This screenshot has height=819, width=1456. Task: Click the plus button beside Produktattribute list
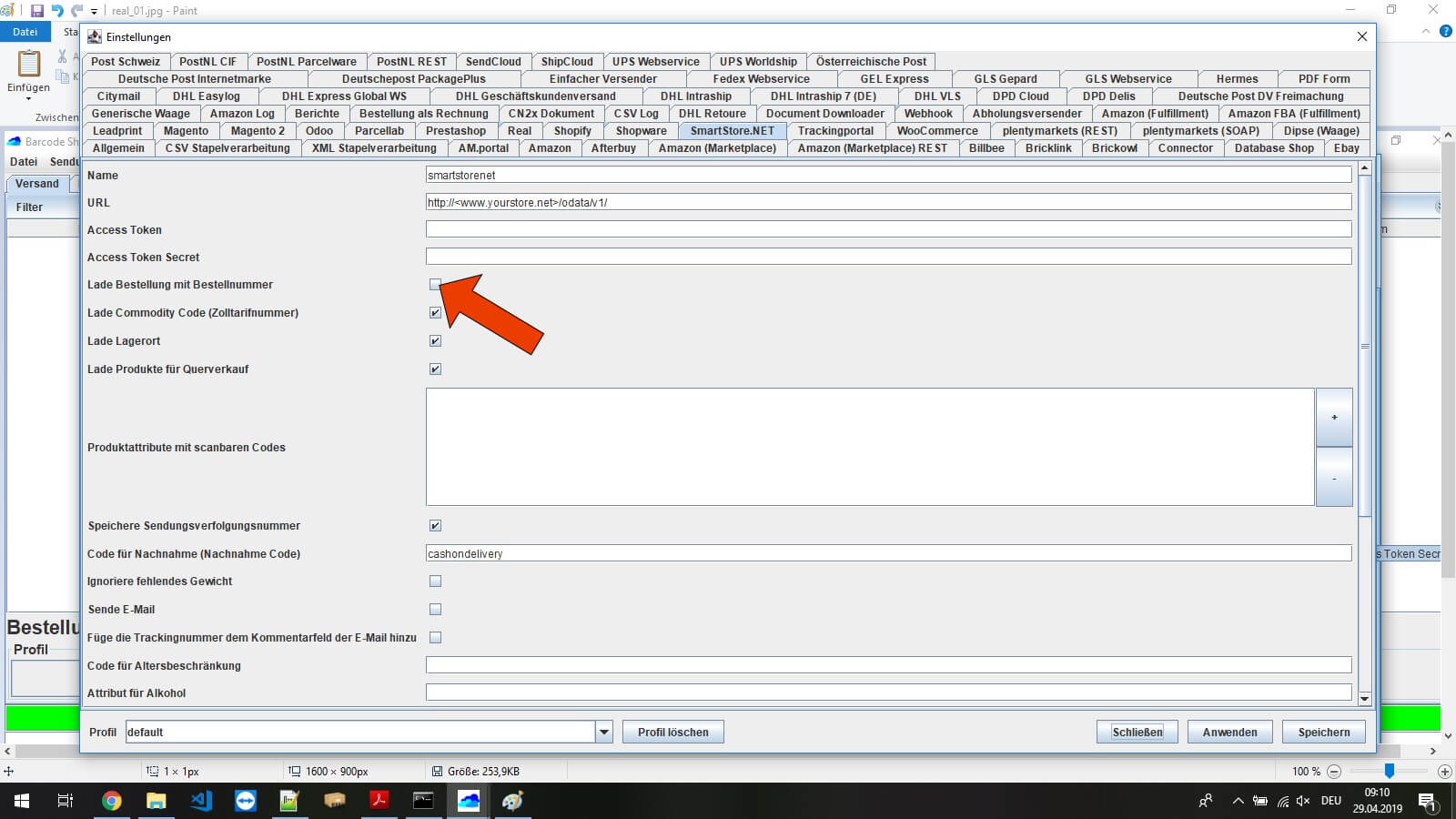click(x=1334, y=418)
